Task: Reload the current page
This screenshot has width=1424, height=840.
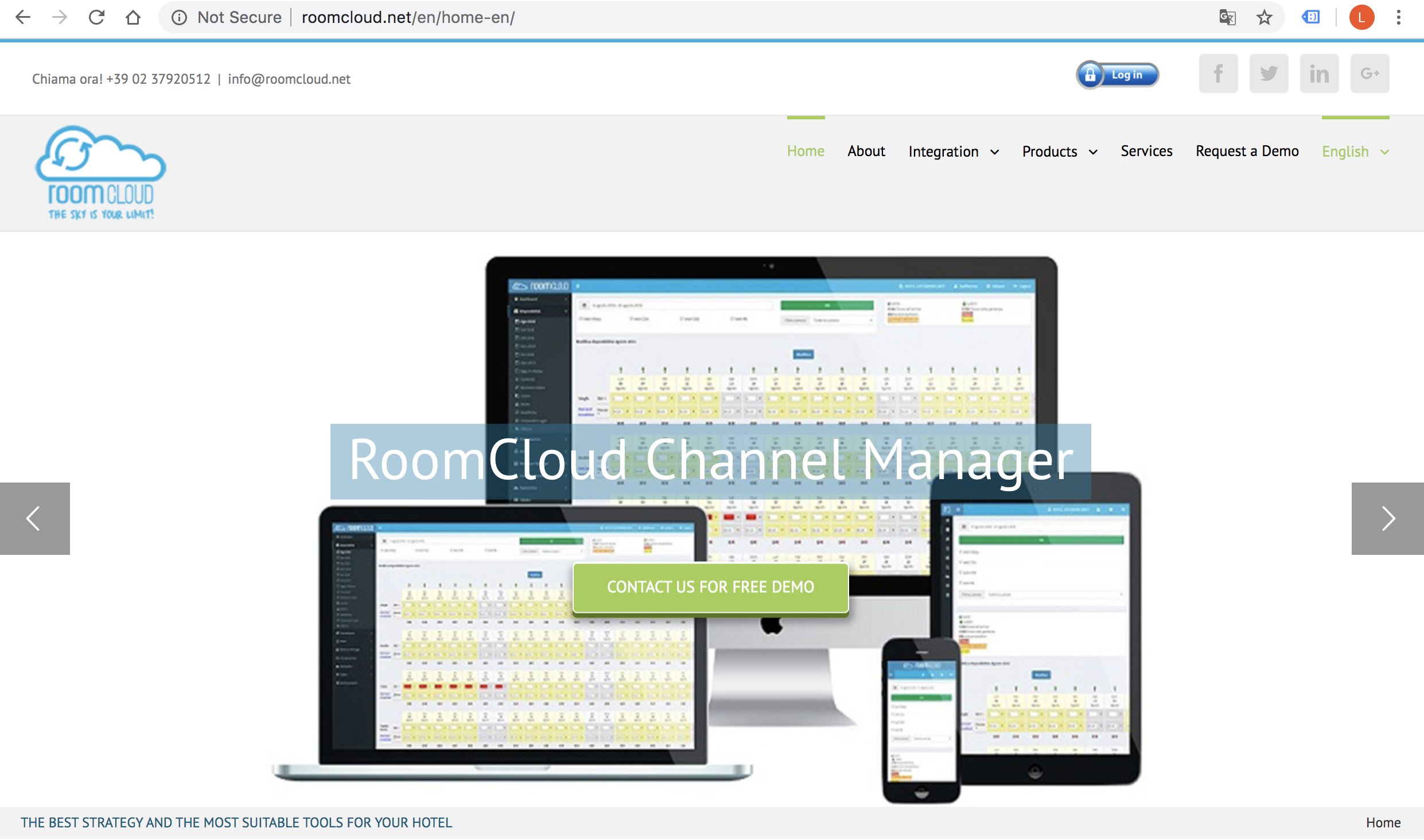Action: (x=96, y=17)
